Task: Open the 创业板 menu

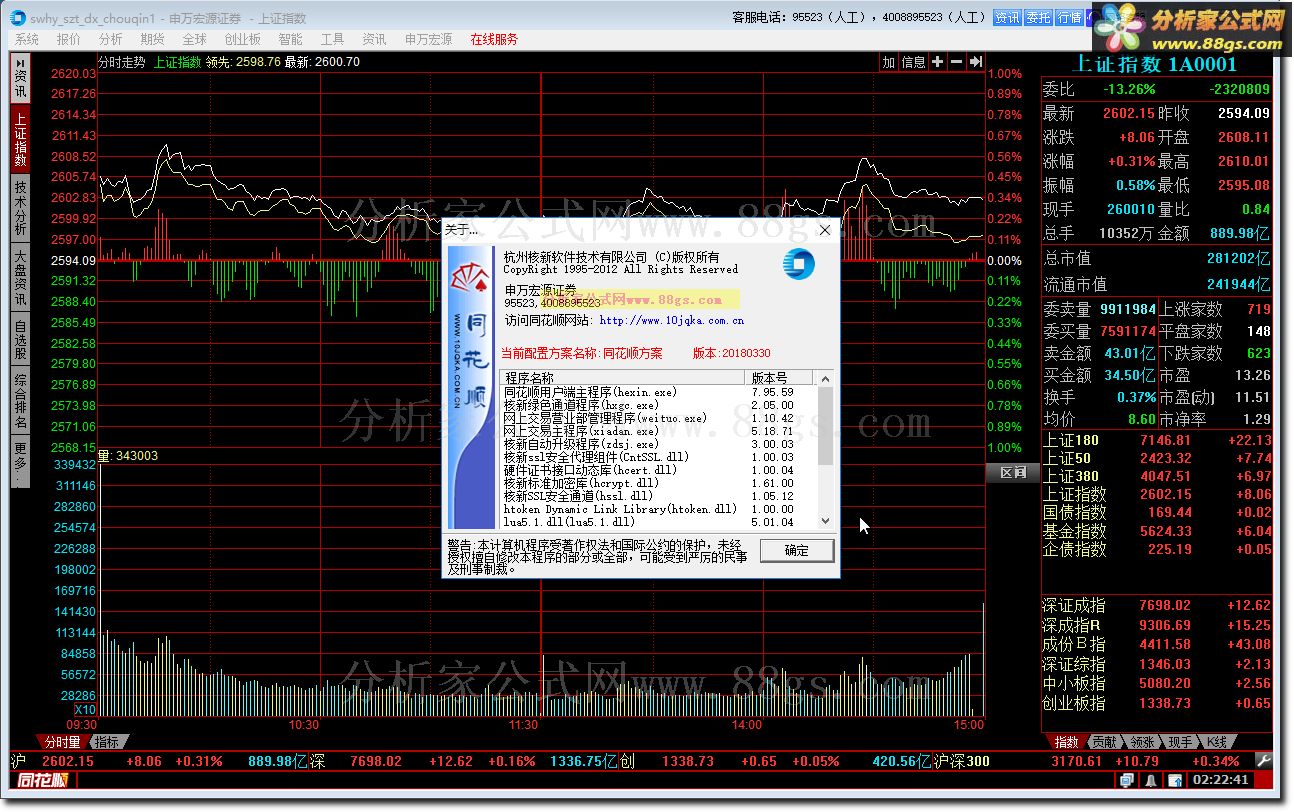Action: [x=243, y=39]
